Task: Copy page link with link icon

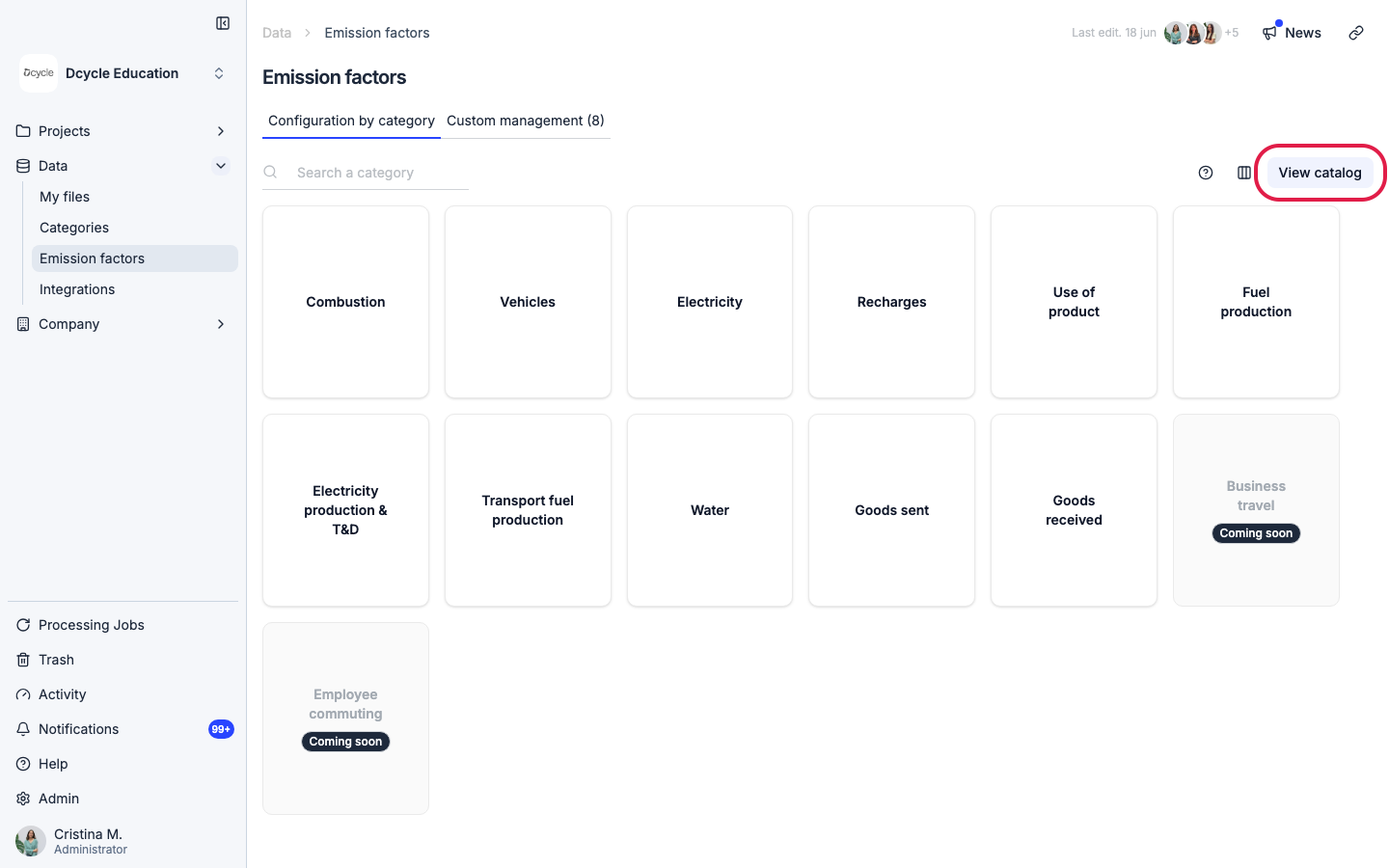Action: click(1356, 33)
